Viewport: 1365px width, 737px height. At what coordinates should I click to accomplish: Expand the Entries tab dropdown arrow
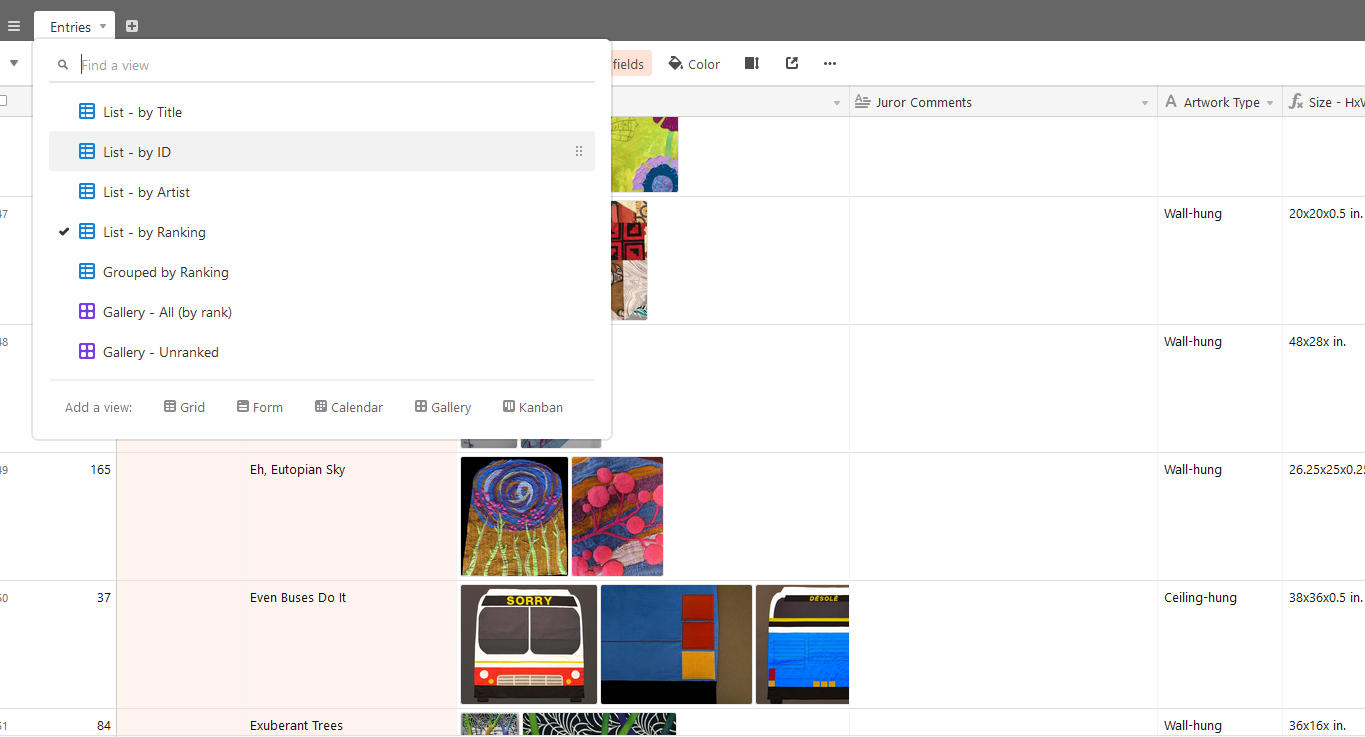tap(103, 26)
